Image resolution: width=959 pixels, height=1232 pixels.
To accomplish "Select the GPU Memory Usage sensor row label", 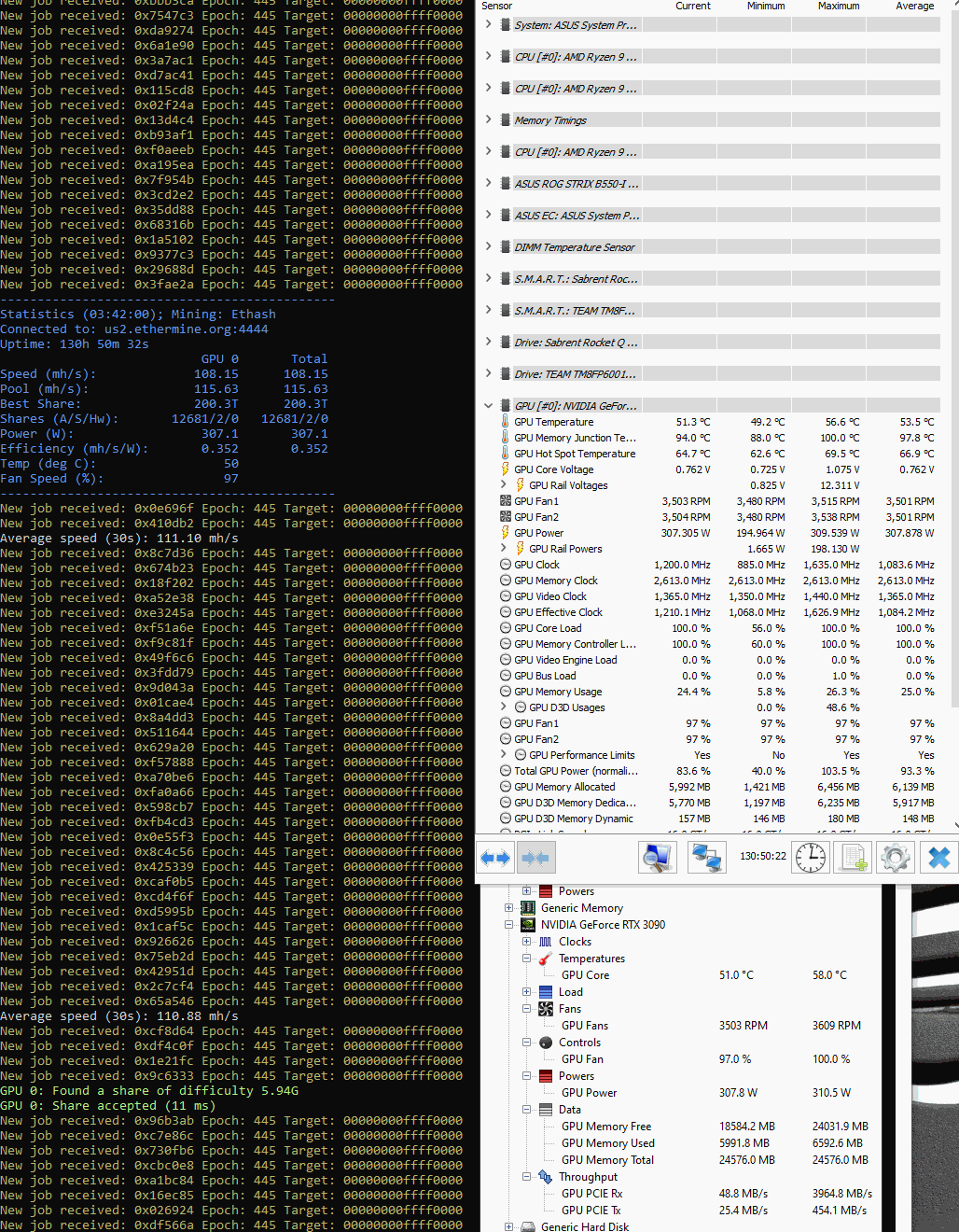I will pyautogui.click(x=558, y=692).
